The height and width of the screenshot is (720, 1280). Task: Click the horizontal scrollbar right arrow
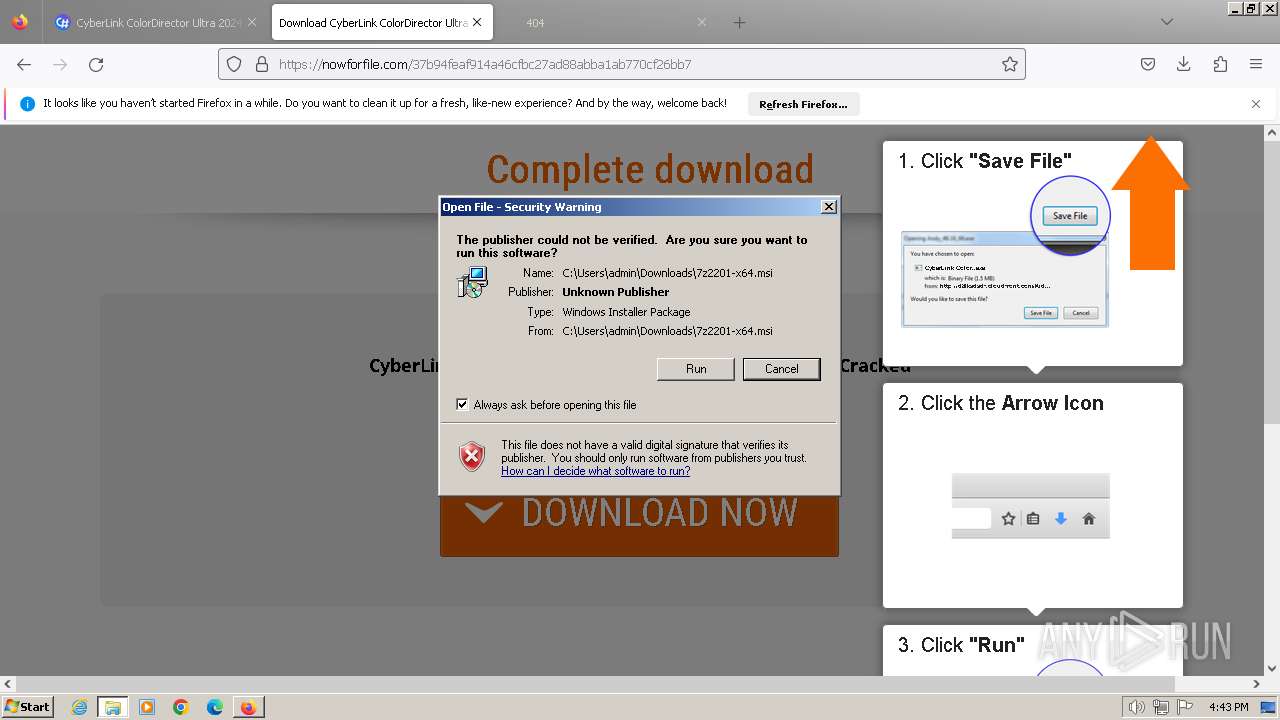click(1256, 684)
